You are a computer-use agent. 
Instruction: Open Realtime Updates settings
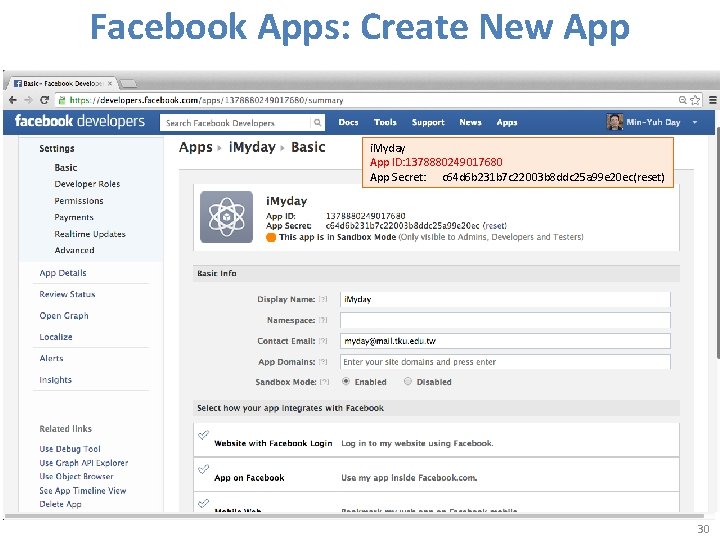point(90,234)
